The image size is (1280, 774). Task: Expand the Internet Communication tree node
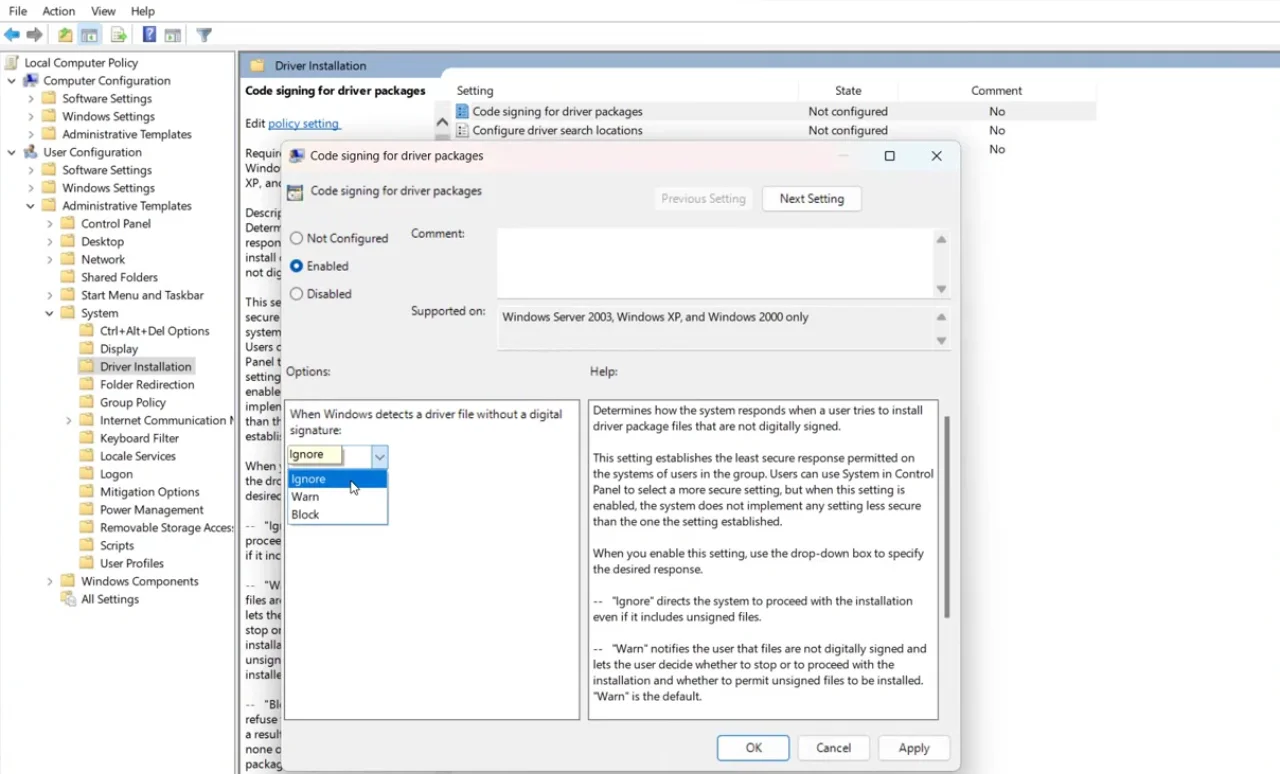point(68,420)
